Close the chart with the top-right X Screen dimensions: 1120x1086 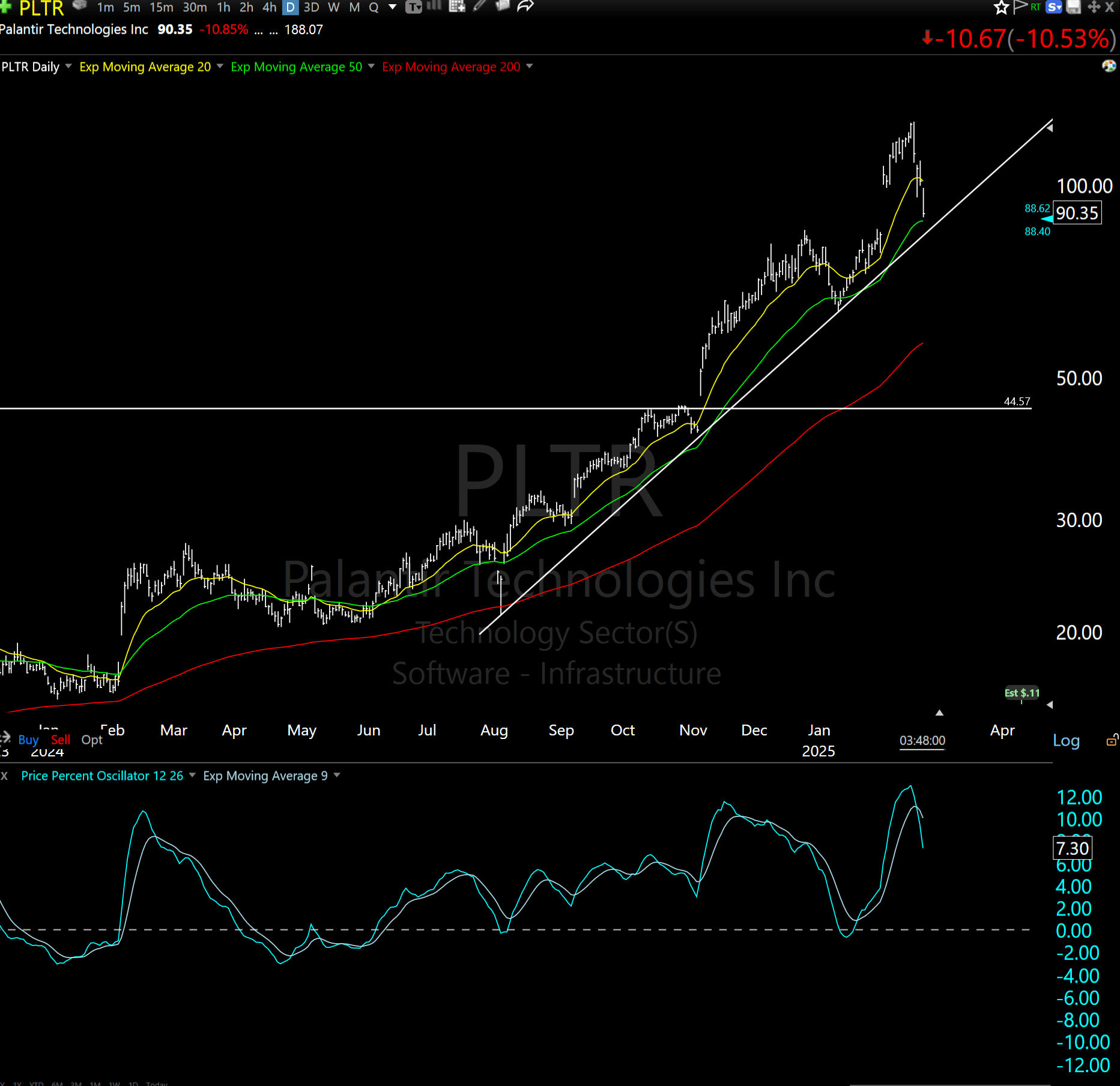[1110, 7]
